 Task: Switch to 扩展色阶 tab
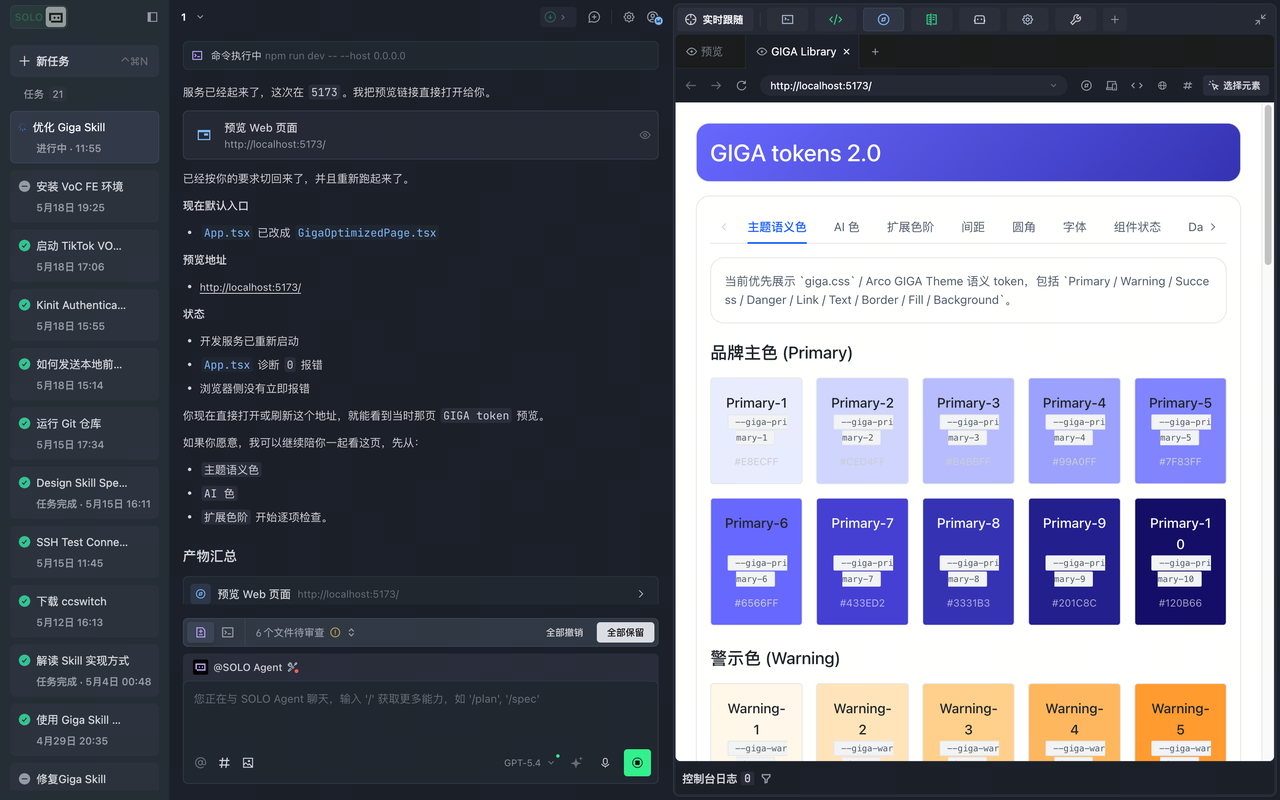910,227
